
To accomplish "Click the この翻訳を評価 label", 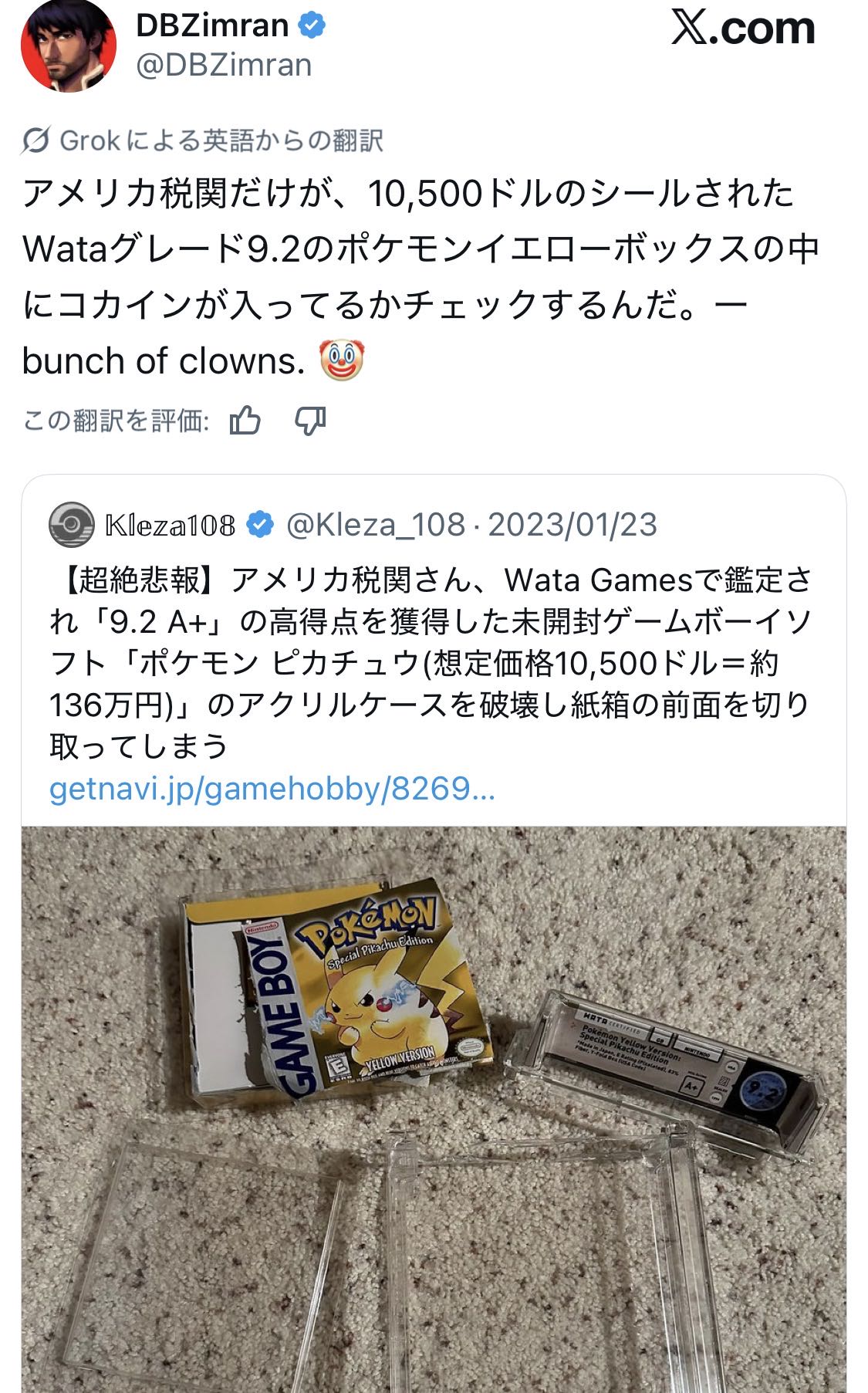I will click(x=116, y=421).
